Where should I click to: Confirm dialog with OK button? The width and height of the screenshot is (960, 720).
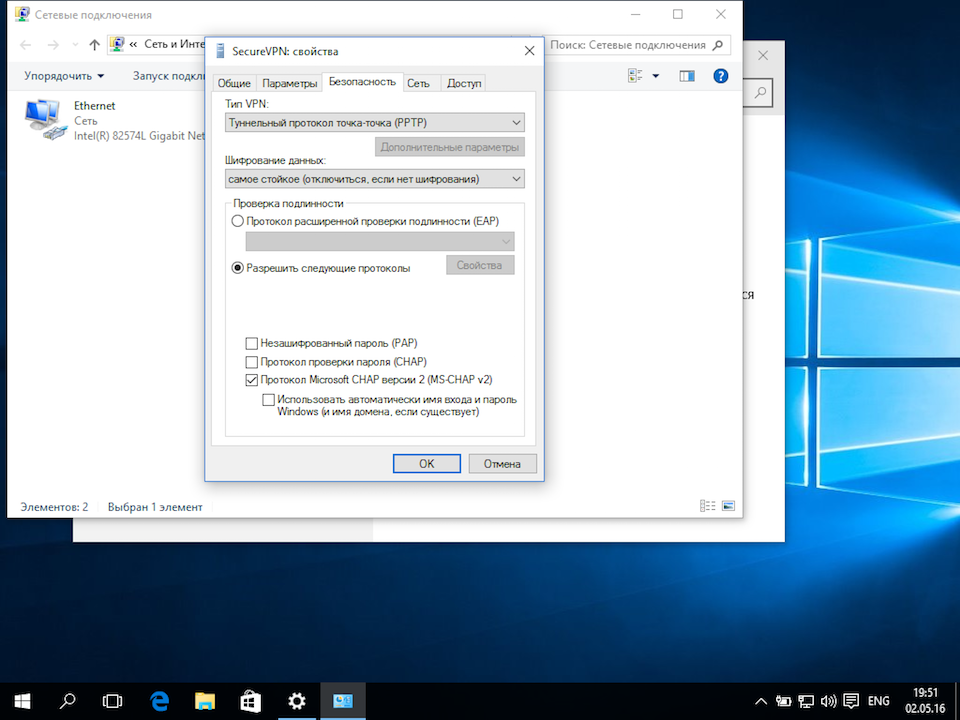pyautogui.click(x=427, y=463)
